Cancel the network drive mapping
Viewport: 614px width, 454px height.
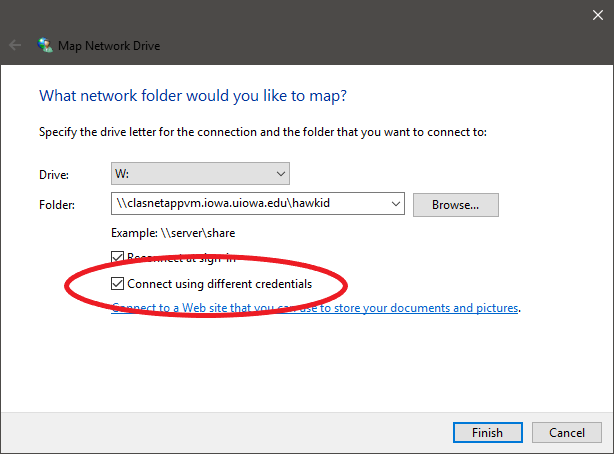click(x=566, y=432)
